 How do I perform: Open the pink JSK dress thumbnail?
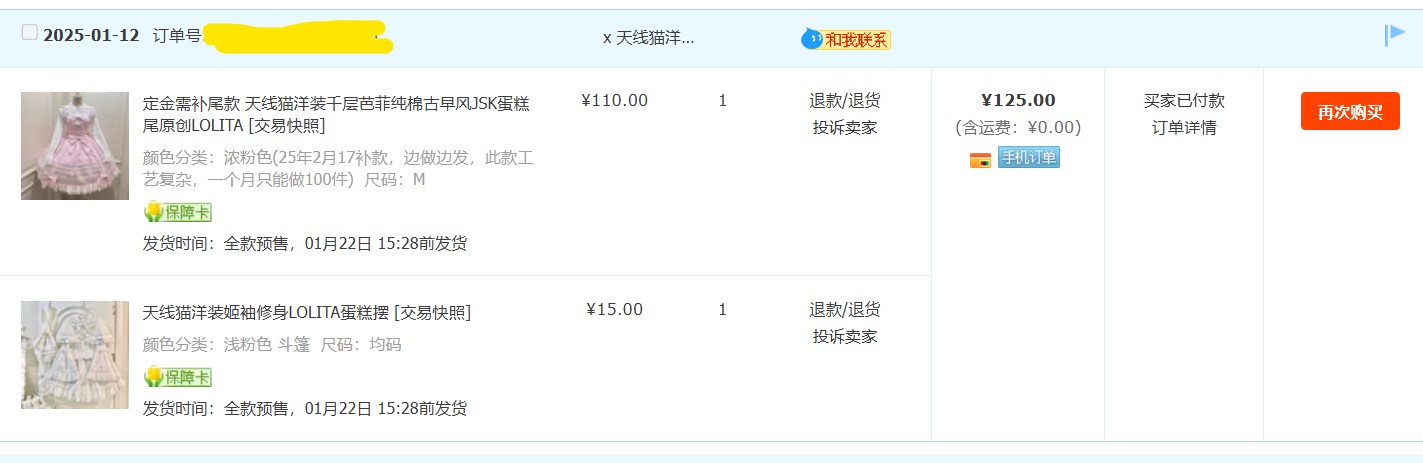pos(75,146)
